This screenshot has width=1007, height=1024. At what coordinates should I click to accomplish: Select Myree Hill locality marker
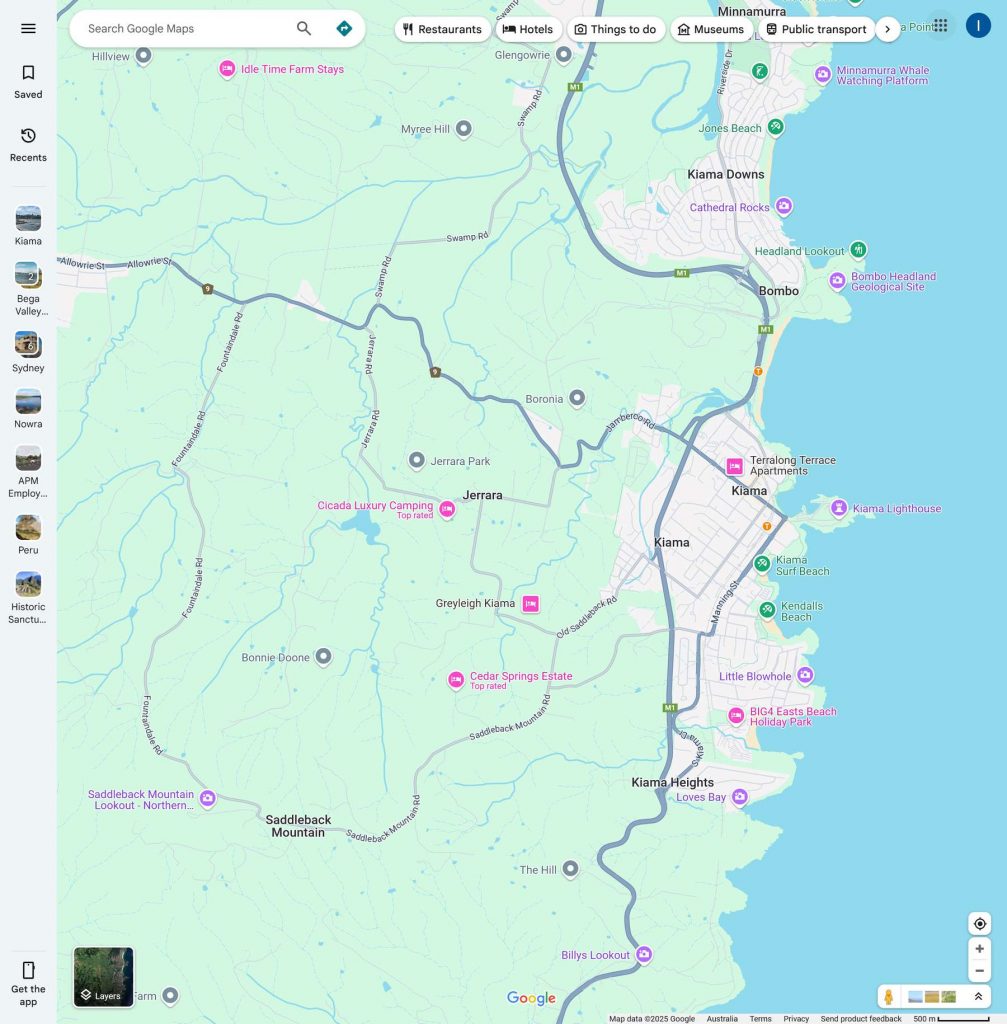click(x=464, y=128)
